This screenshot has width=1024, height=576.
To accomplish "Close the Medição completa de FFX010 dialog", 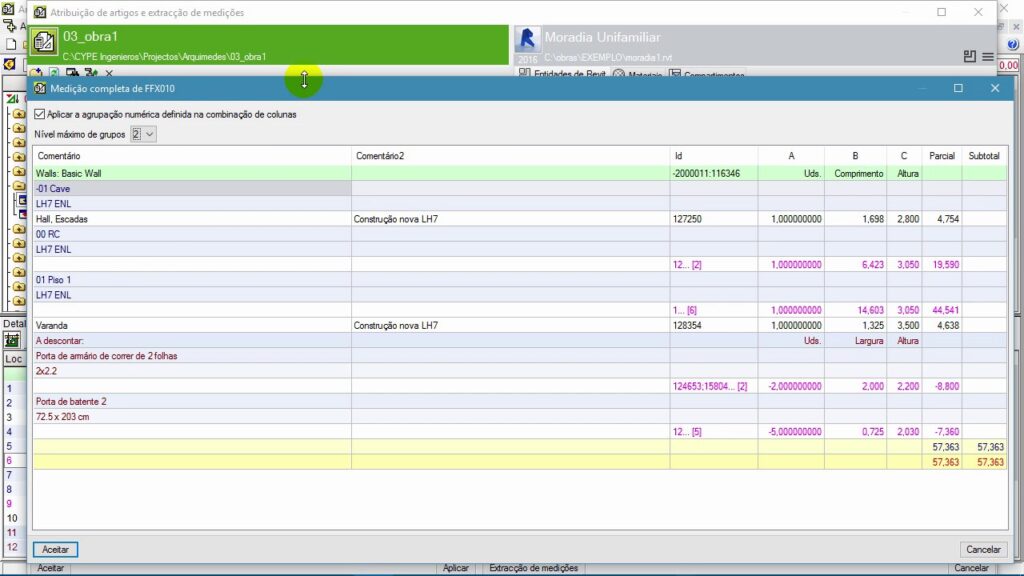I will pyautogui.click(x=994, y=88).
